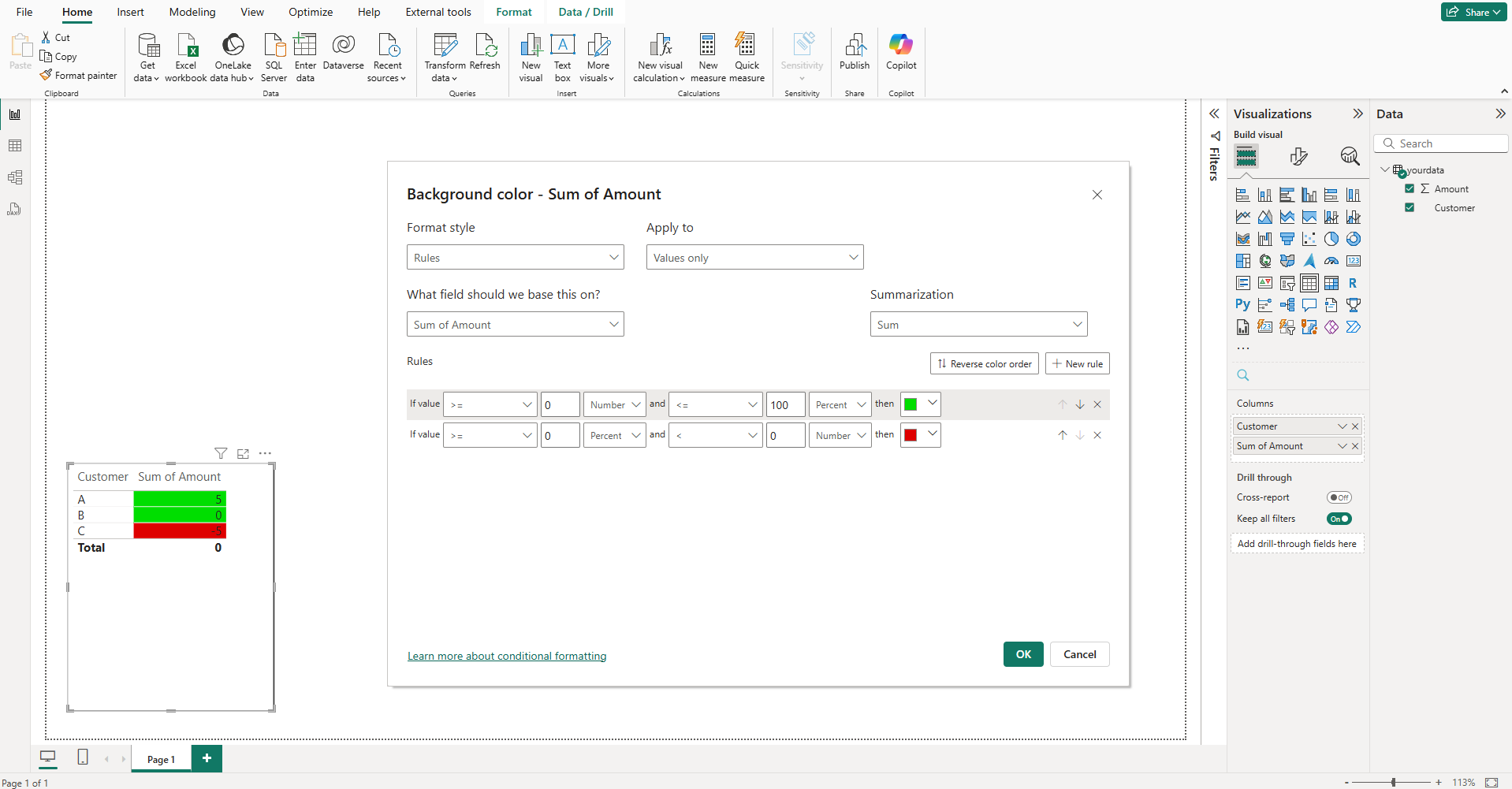The width and height of the screenshot is (1512, 789).
Task: Open Learn more about conditional formatting link
Action: (507, 656)
